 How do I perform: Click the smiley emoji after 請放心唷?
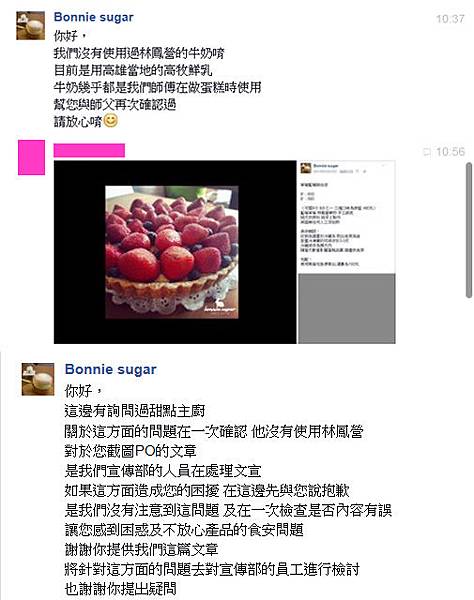pos(111,121)
